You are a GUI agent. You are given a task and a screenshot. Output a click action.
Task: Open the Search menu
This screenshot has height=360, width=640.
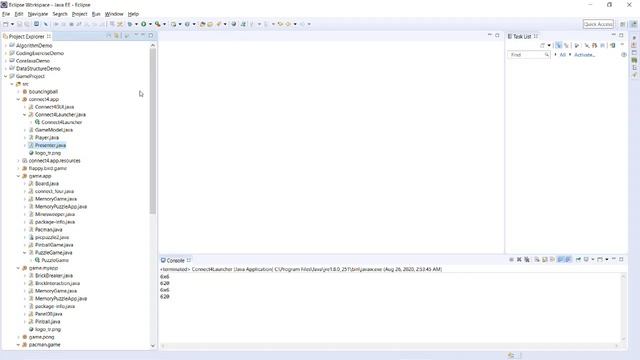pos(60,14)
